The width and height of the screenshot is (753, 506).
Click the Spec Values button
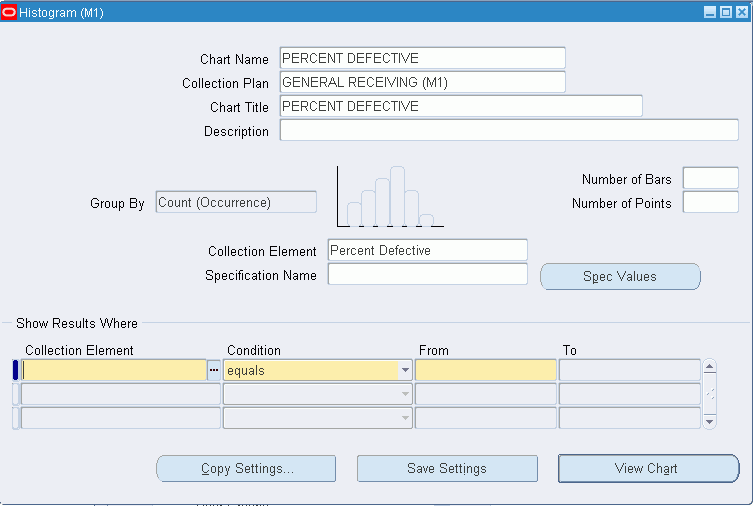click(620, 277)
